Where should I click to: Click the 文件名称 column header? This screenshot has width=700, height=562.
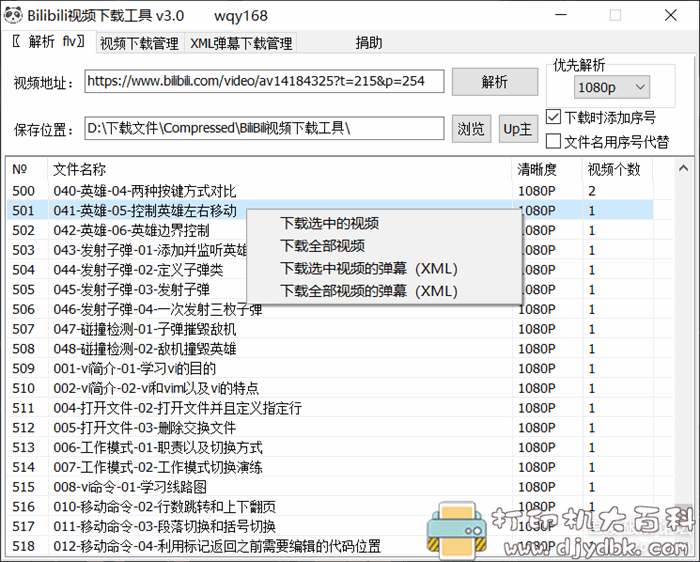(280, 169)
